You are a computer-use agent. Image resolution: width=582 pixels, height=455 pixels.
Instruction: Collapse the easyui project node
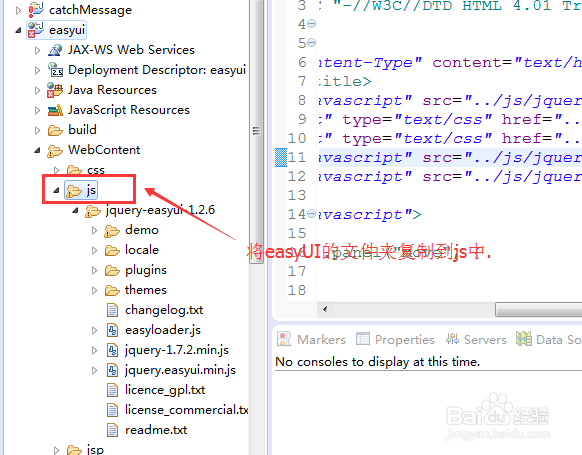click(x=18, y=30)
